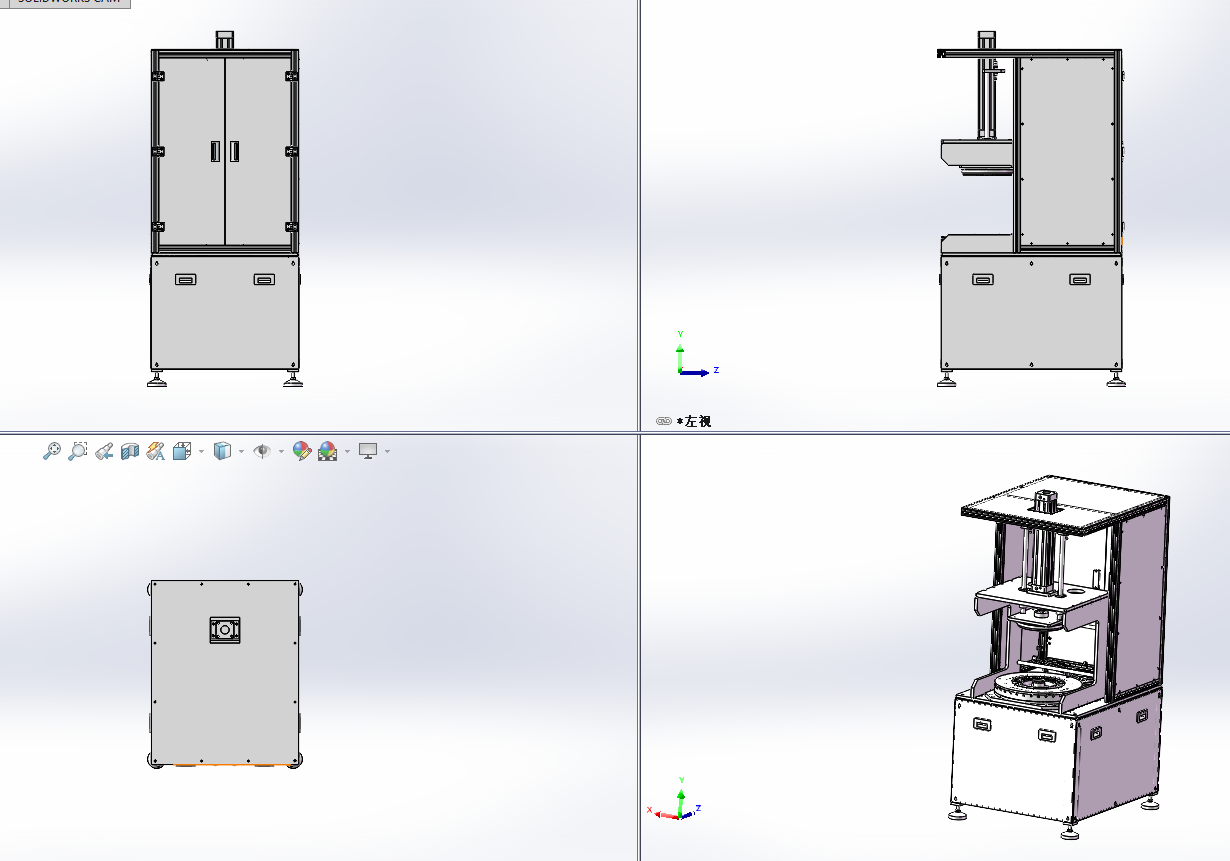Click the View Orientation cube icon
The width and height of the screenshot is (1230, 861).
pos(182,451)
